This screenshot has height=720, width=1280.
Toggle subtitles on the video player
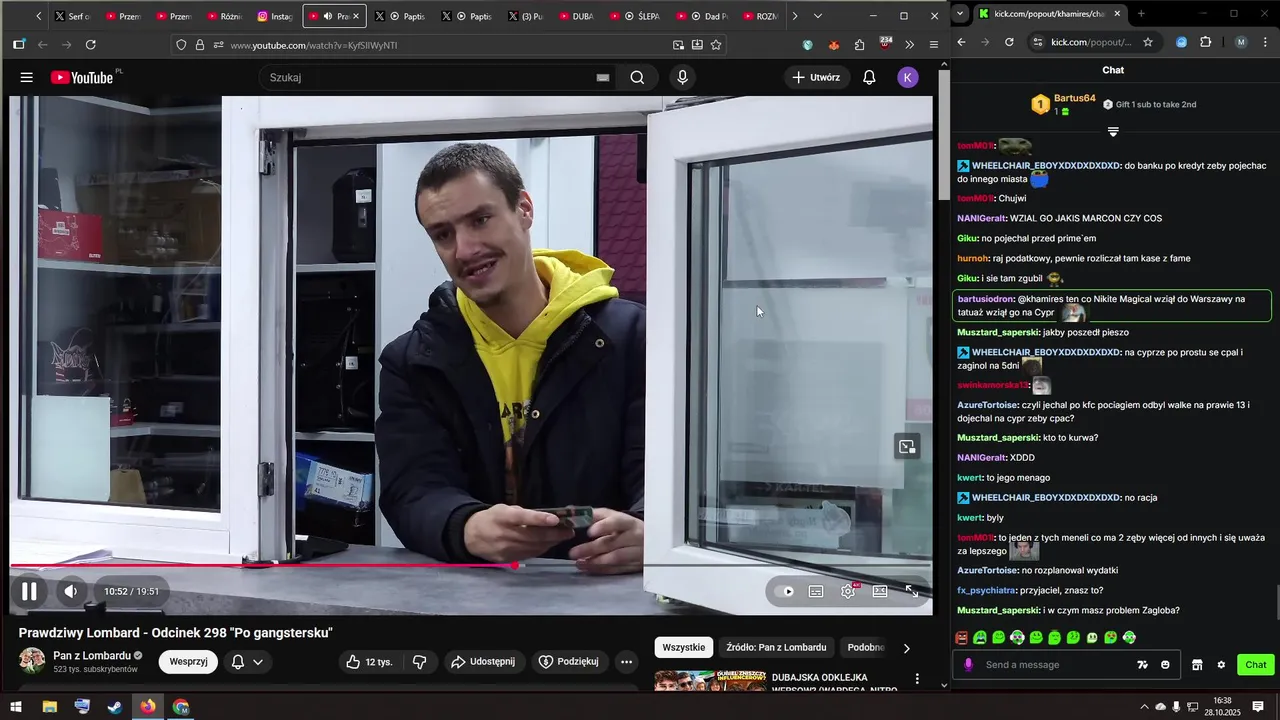point(816,591)
